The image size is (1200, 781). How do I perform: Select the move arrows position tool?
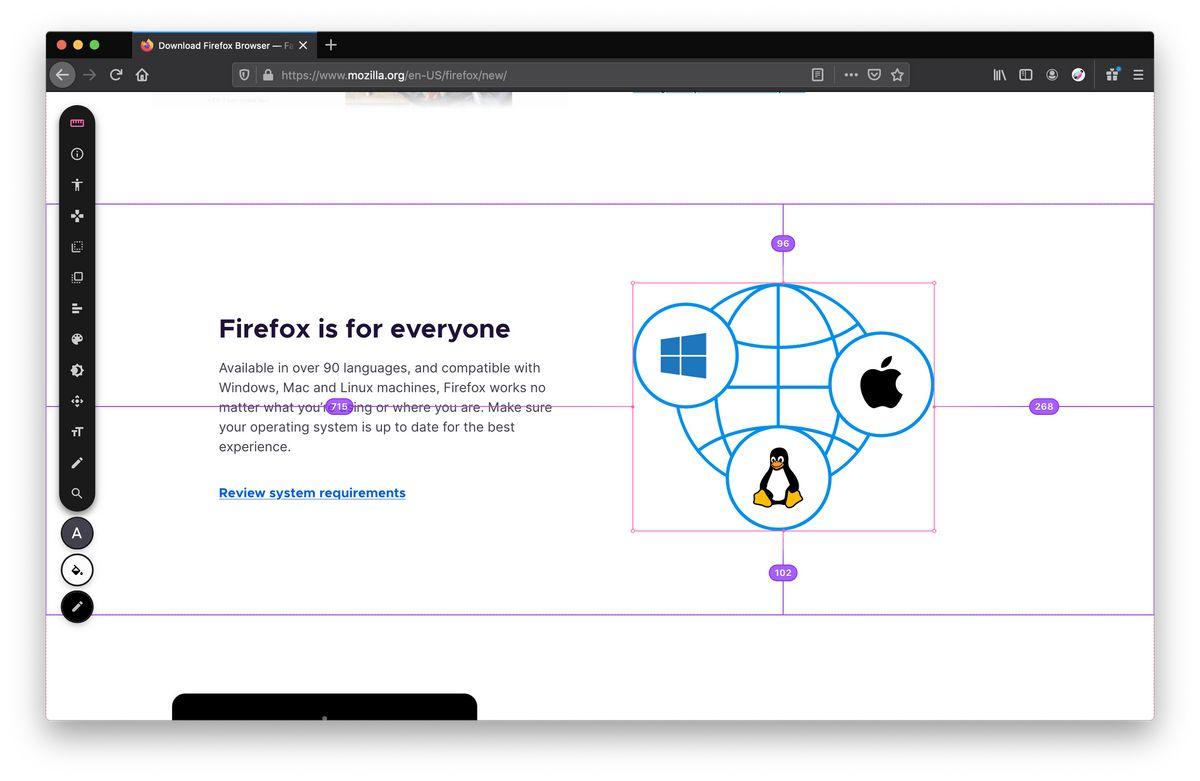(77, 401)
